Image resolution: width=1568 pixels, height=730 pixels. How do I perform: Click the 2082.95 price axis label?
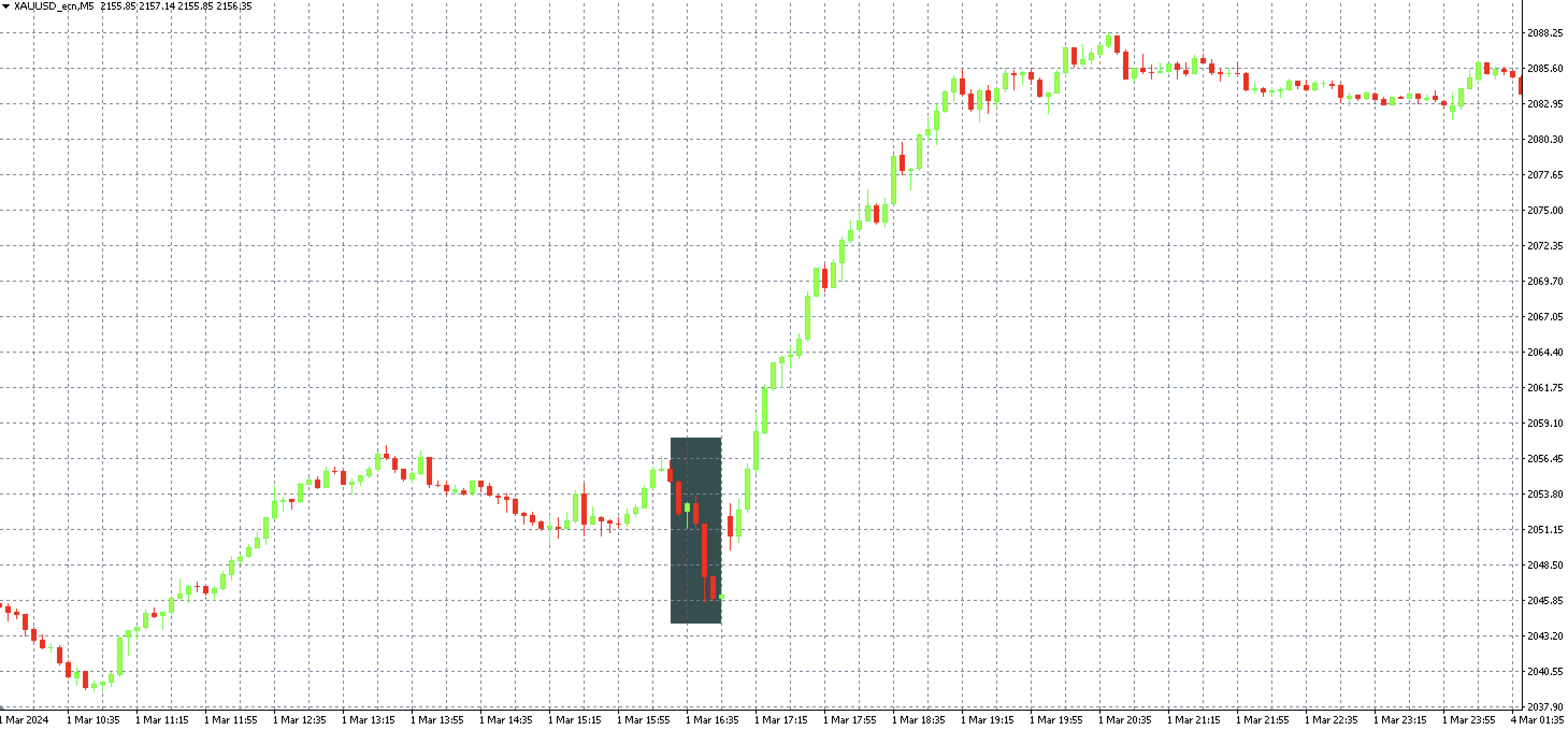pyautogui.click(x=1545, y=104)
